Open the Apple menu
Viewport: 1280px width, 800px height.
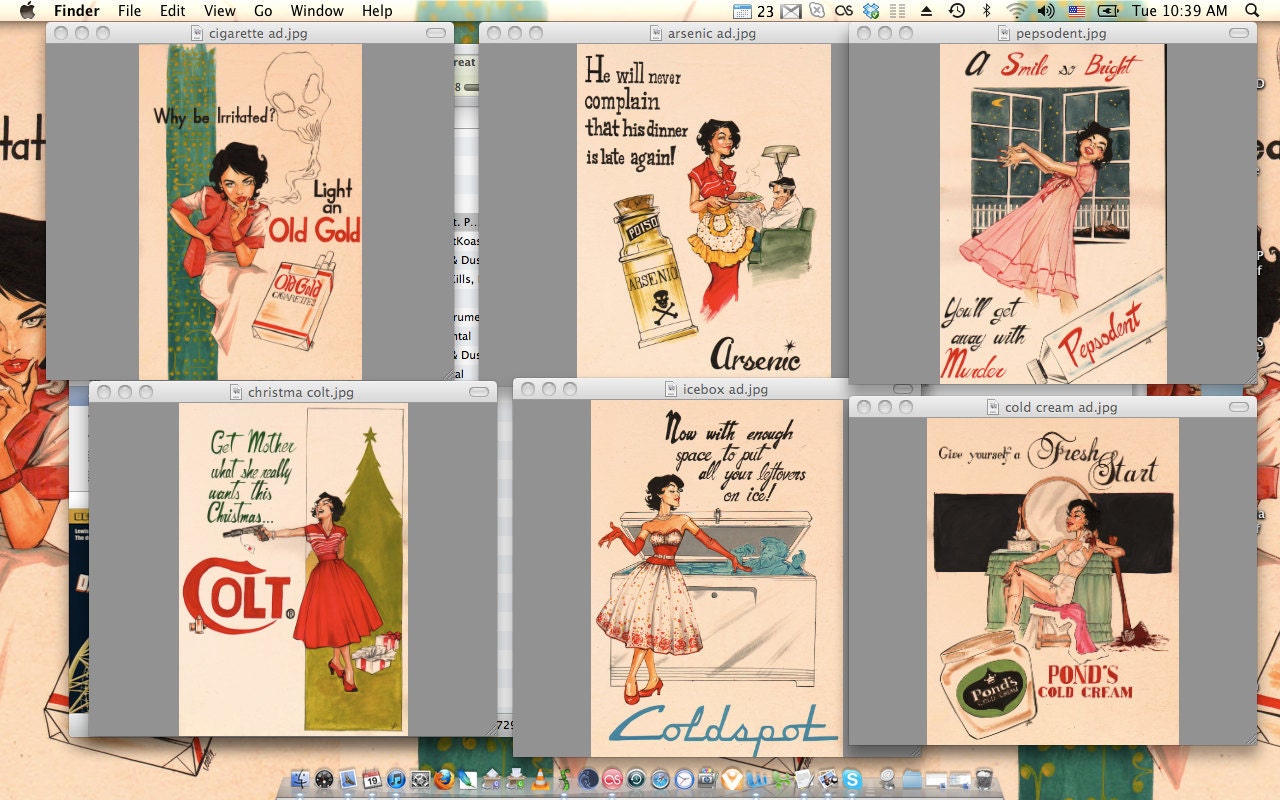point(27,11)
